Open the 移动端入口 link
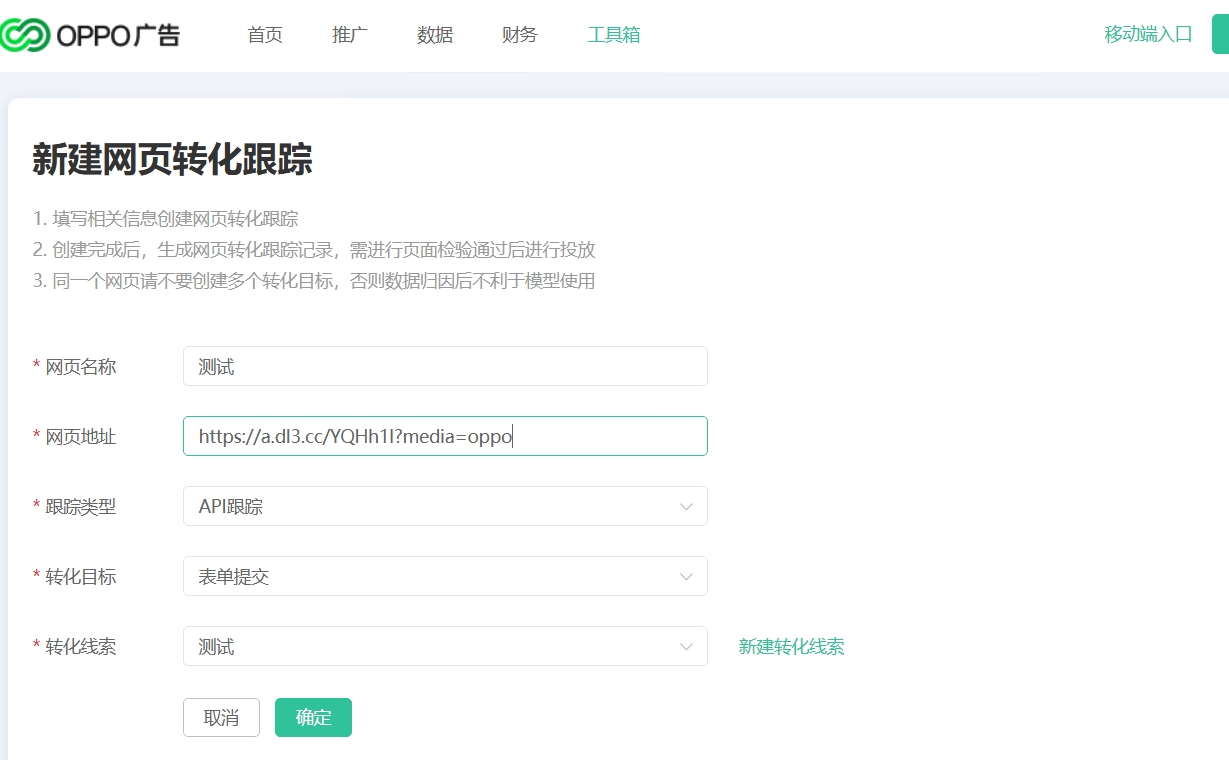1229x760 pixels. tap(1148, 34)
